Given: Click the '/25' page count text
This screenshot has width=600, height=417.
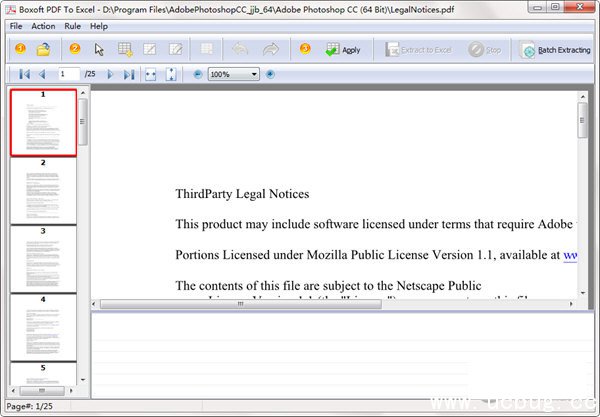Looking at the screenshot, I should (x=90, y=74).
